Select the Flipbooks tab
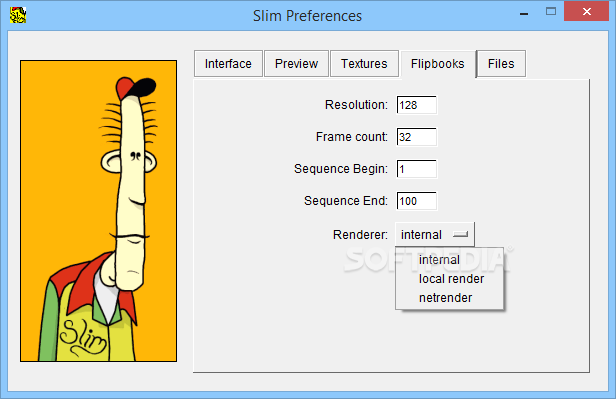Screen dimensions: 616x399 pos(438,64)
